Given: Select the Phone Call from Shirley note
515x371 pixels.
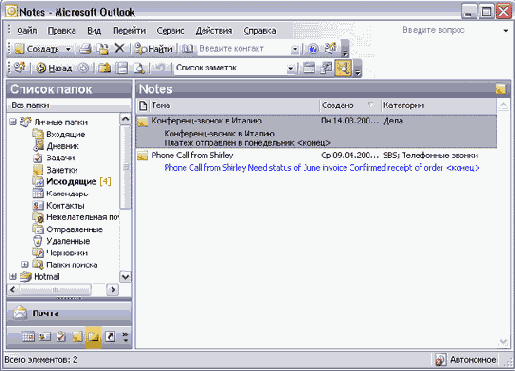Looking at the screenshot, I should click(316, 162).
